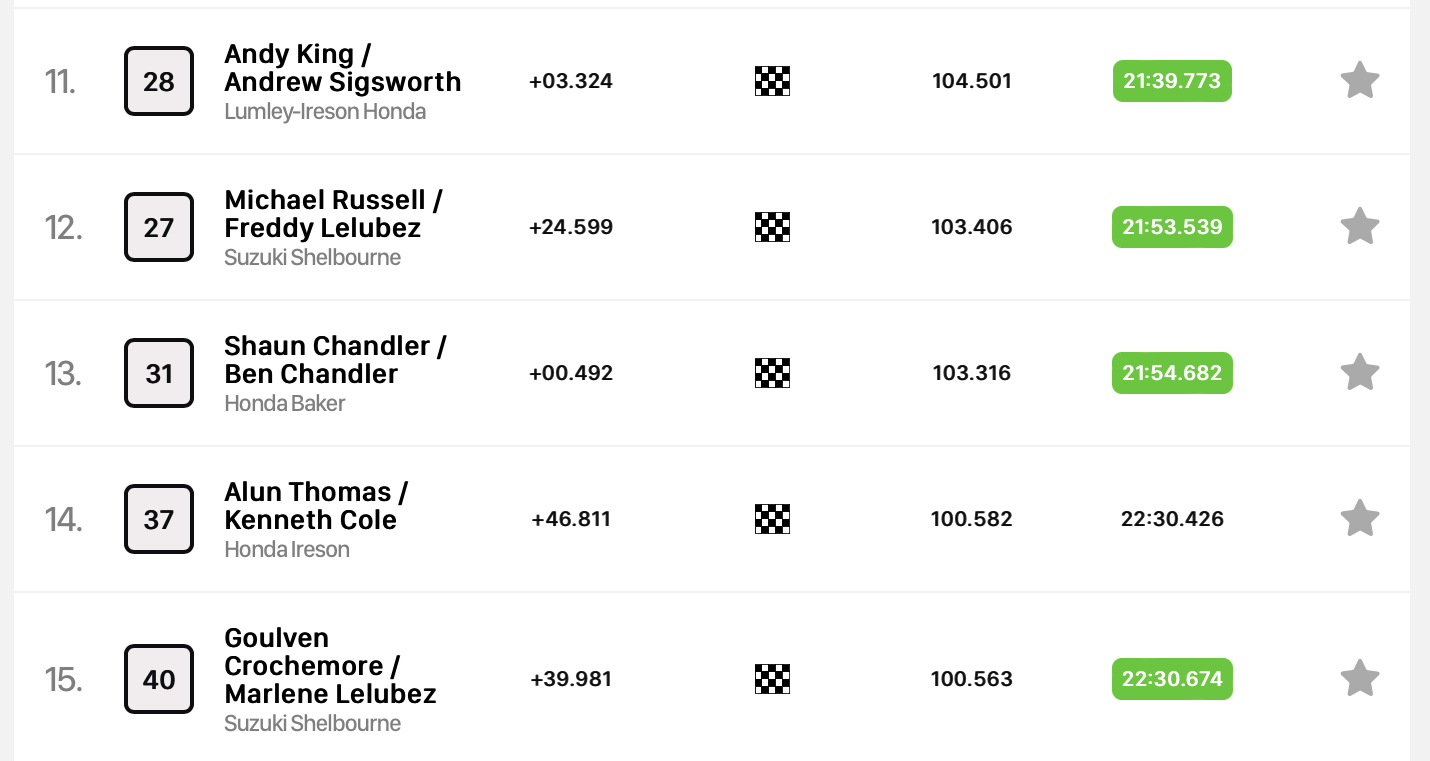Screen dimensions: 1430x761
Task: Select race number 31 badge
Action: (x=159, y=373)
